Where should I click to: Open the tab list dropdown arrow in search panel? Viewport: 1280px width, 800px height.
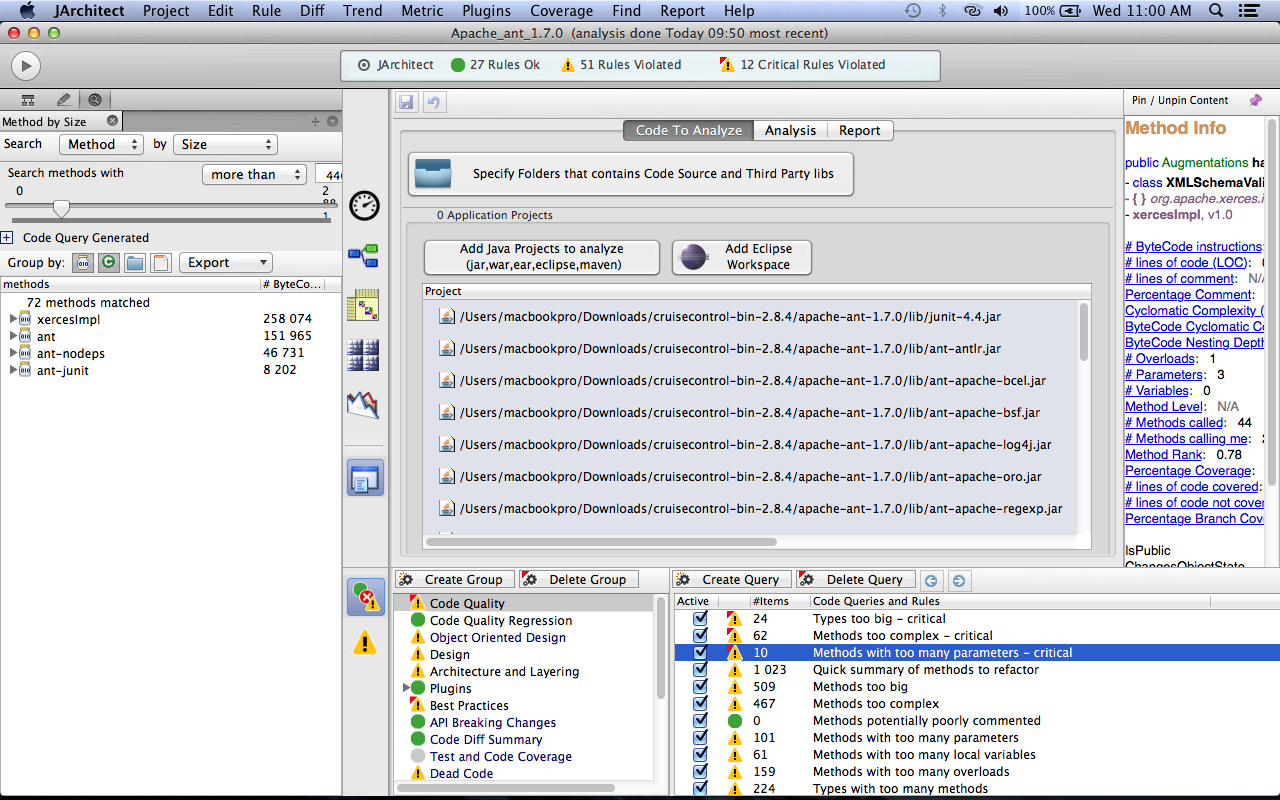[332, 122]
